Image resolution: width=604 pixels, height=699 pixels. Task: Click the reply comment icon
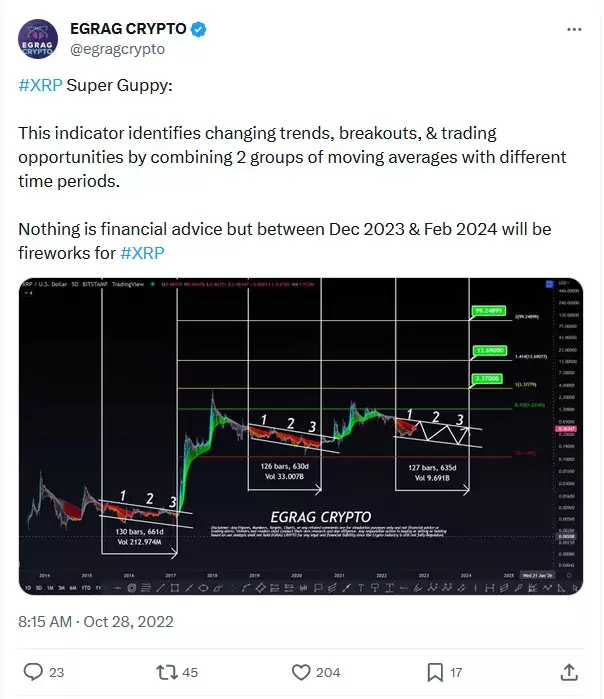click(x=33, y=672)
